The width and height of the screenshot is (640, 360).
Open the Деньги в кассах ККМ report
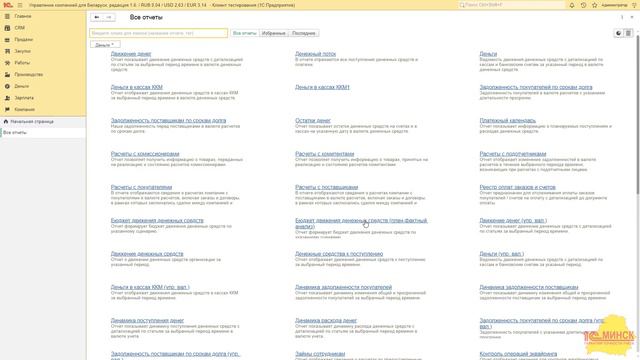point(136,87)
